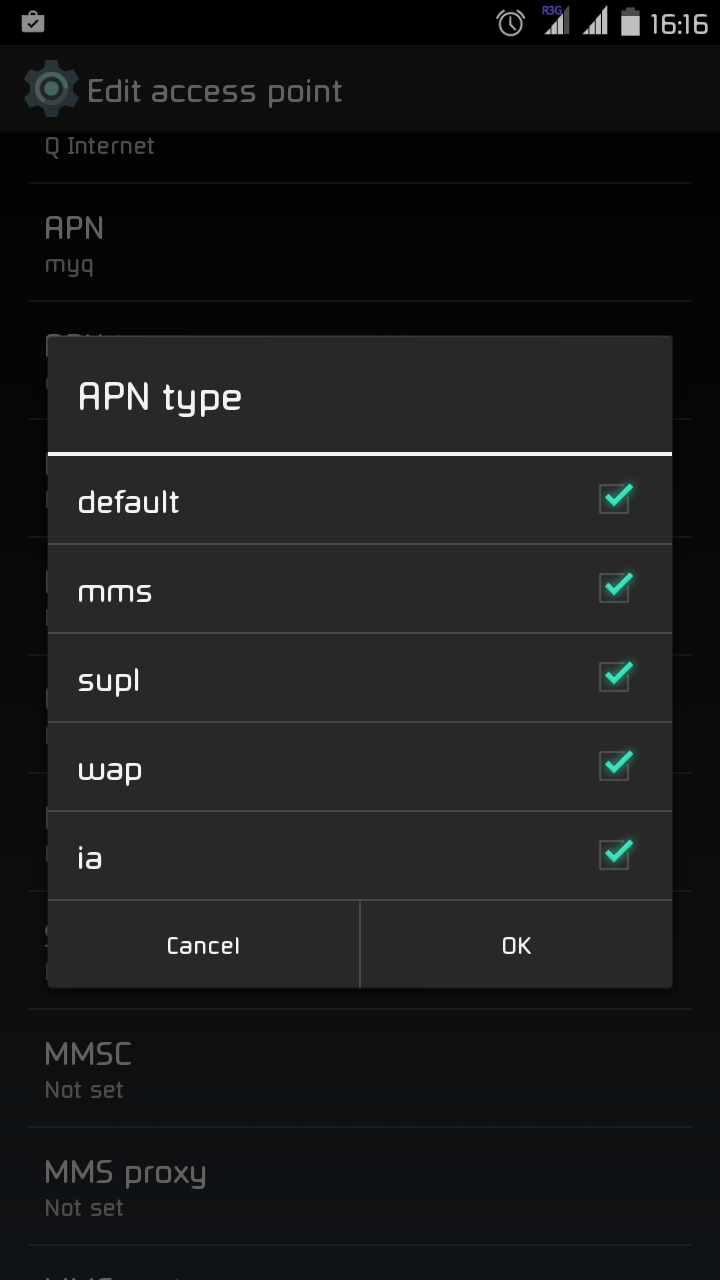Select the default list row label

click(129, 501)
